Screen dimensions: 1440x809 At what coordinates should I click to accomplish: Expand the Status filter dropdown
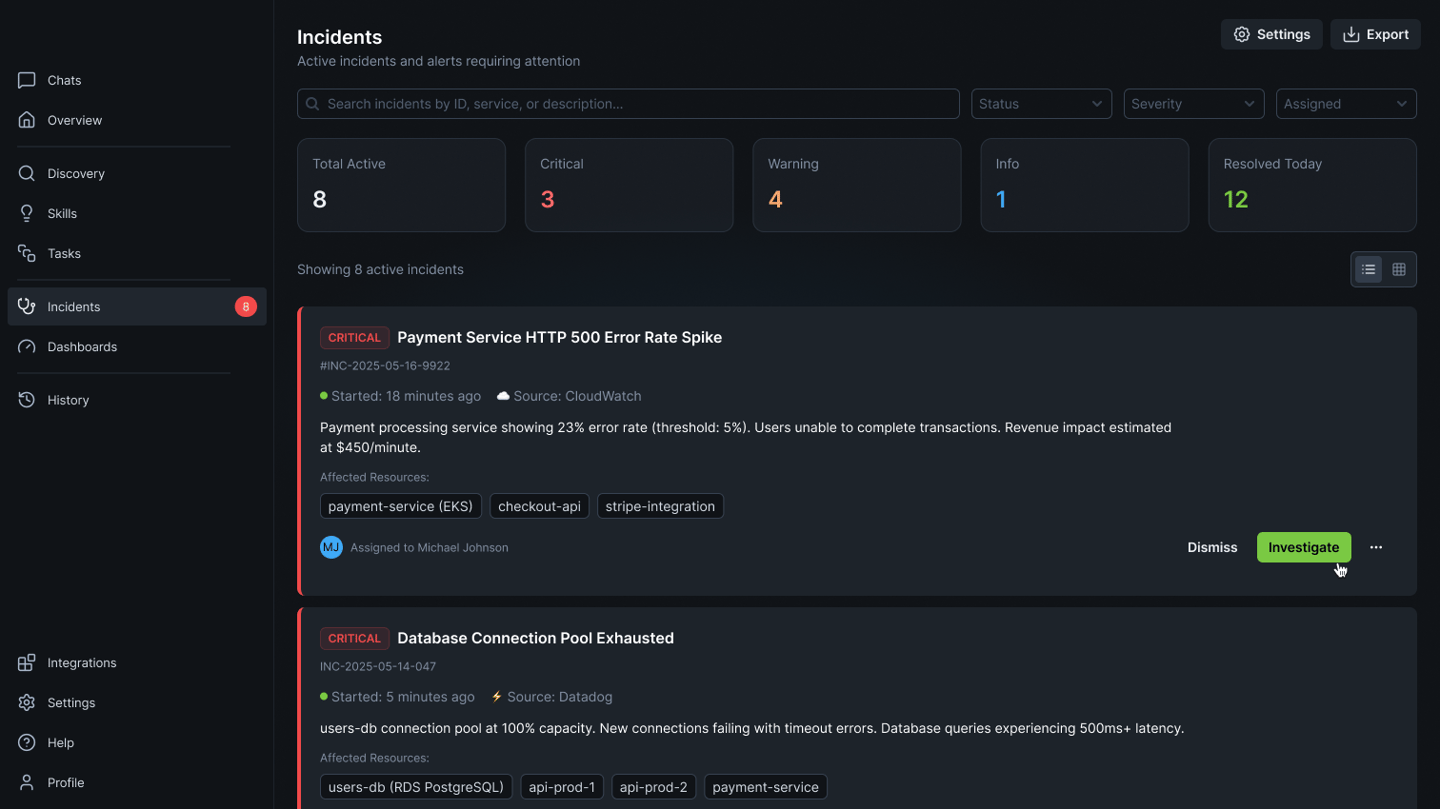1041,104
